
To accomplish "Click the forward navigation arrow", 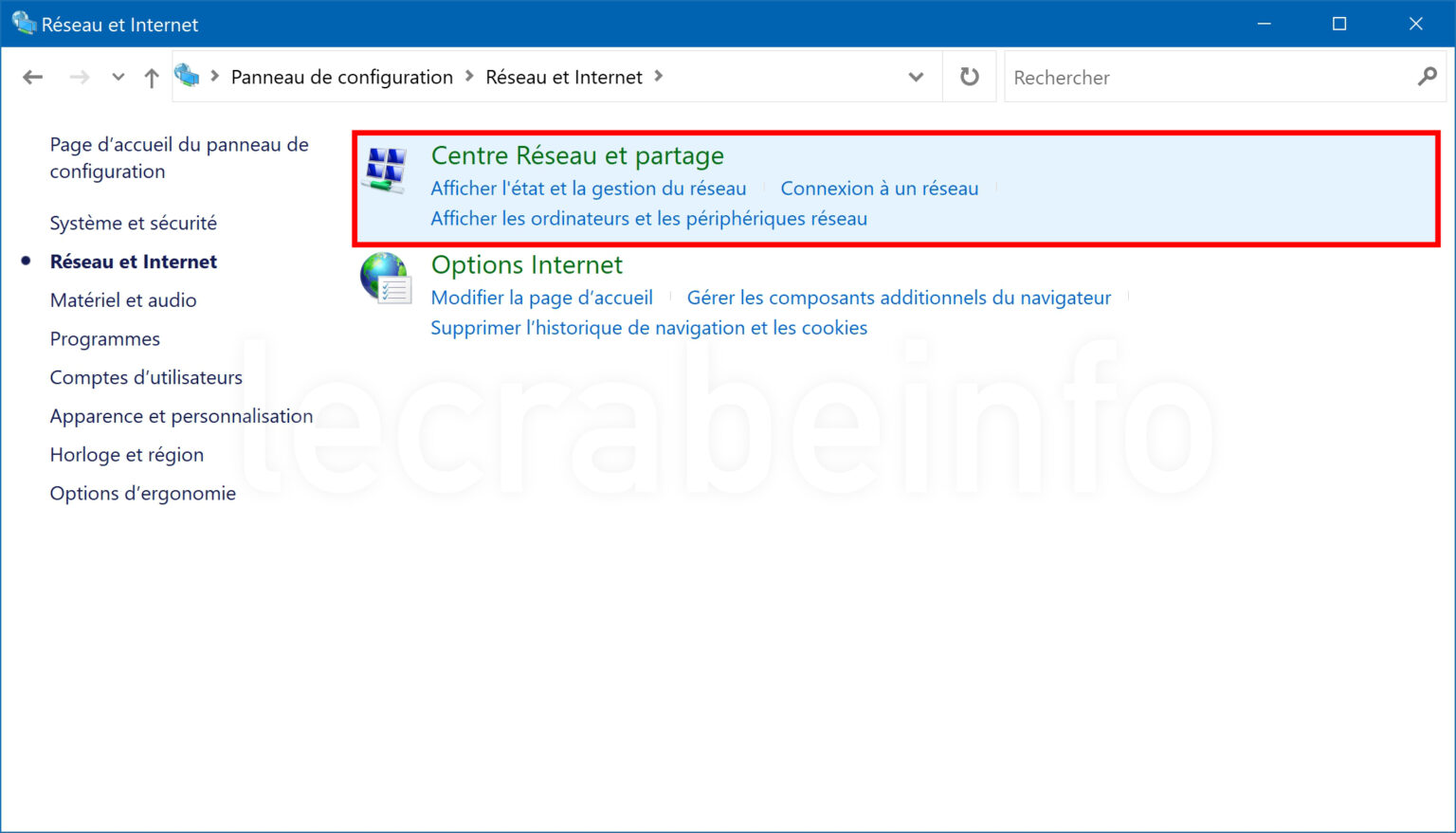I will point(80,77).
